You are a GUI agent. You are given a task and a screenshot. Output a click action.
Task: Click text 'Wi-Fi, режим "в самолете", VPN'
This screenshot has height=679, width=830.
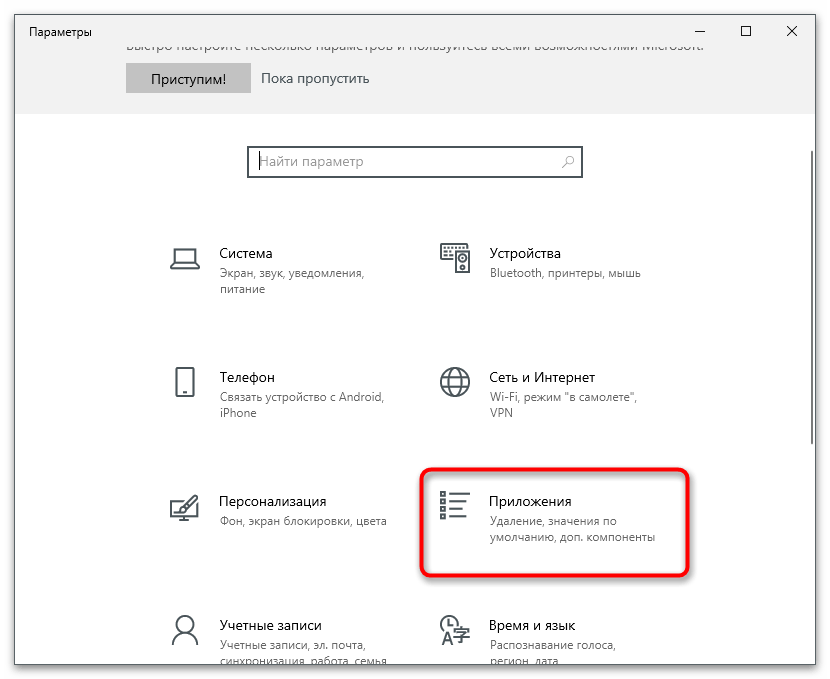click(563, 405)
